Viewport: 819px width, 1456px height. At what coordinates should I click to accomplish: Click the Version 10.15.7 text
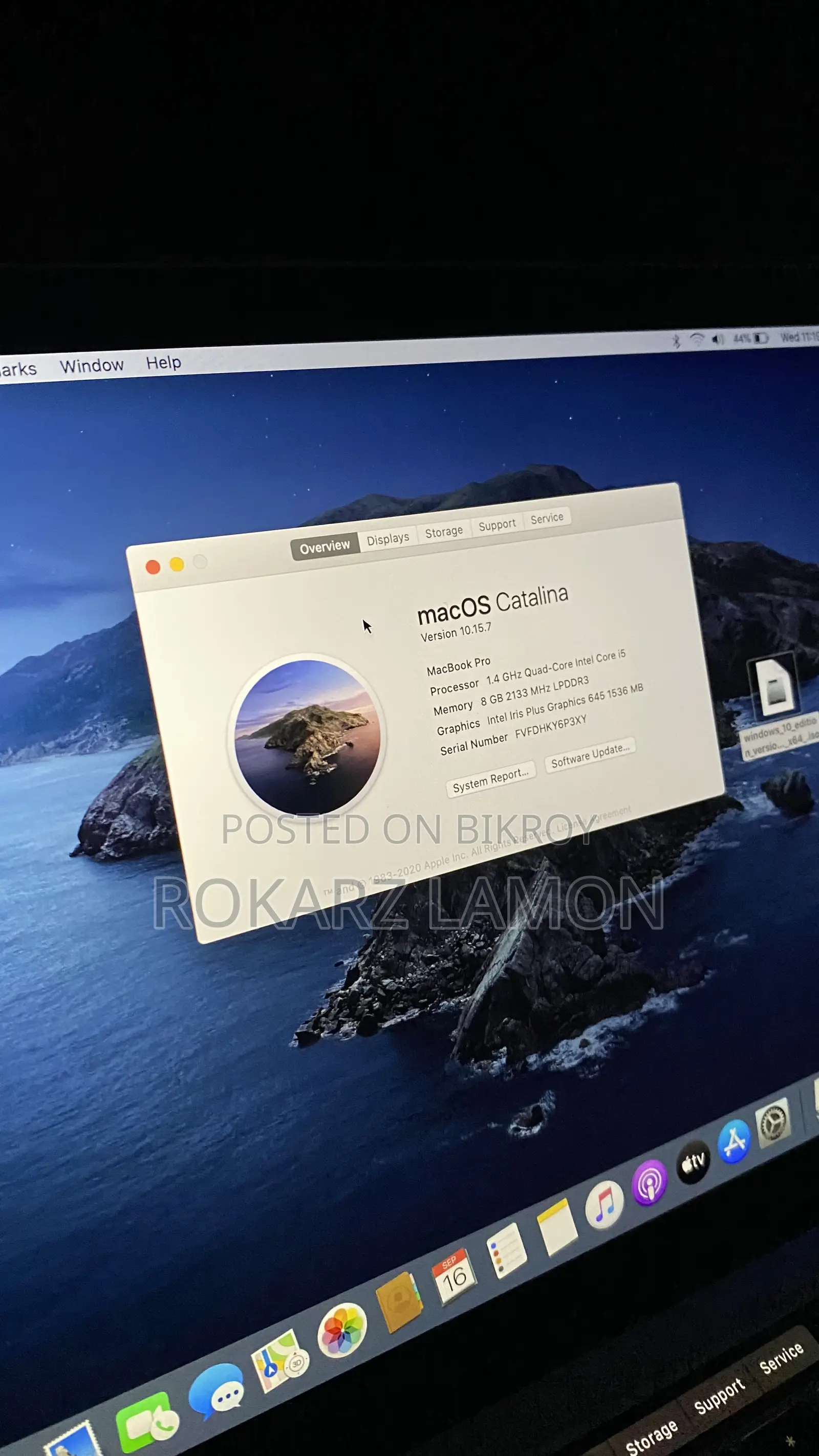[456, 632]
